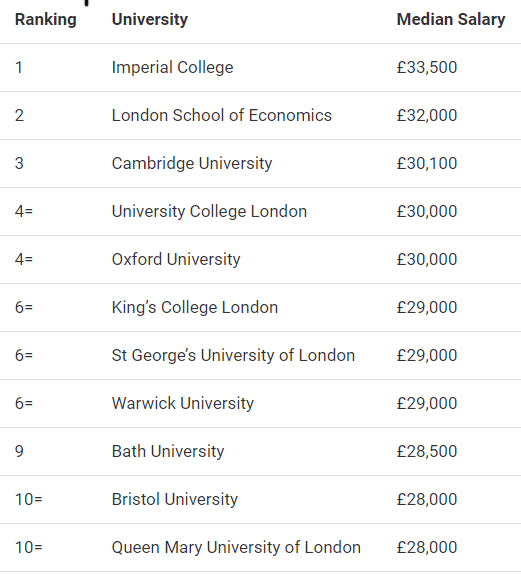The height and width of the screenshot is (574, 521).
Task: Click Warwick University entry
Action: (183, 403)
